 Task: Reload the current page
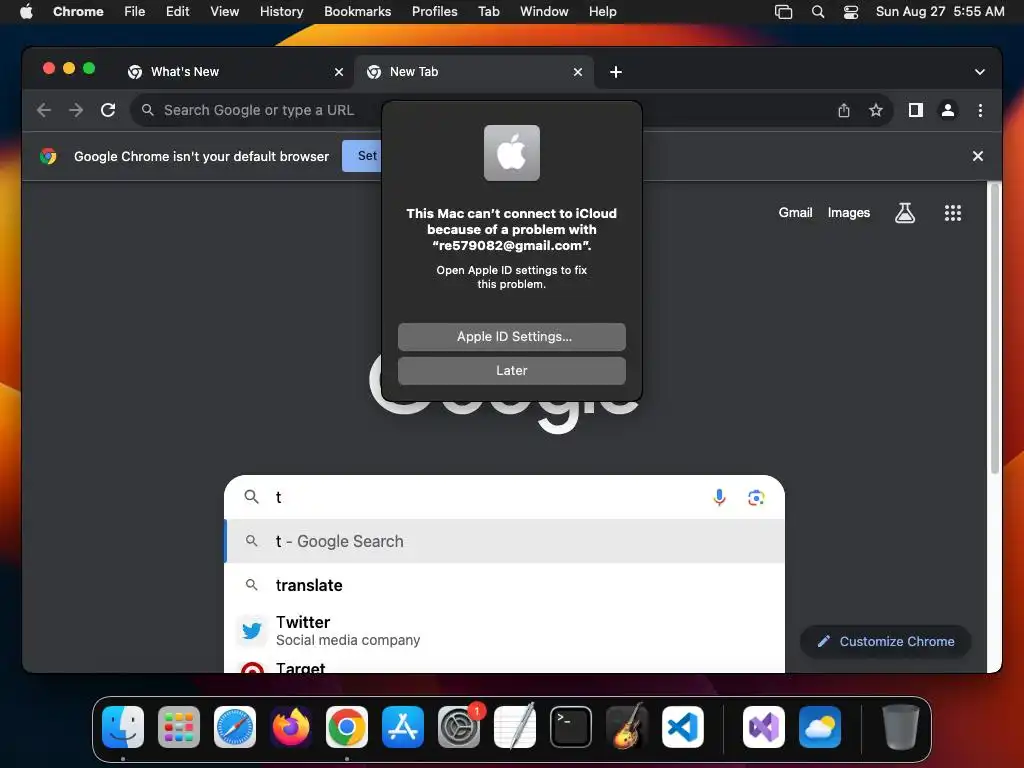[108, 110]
